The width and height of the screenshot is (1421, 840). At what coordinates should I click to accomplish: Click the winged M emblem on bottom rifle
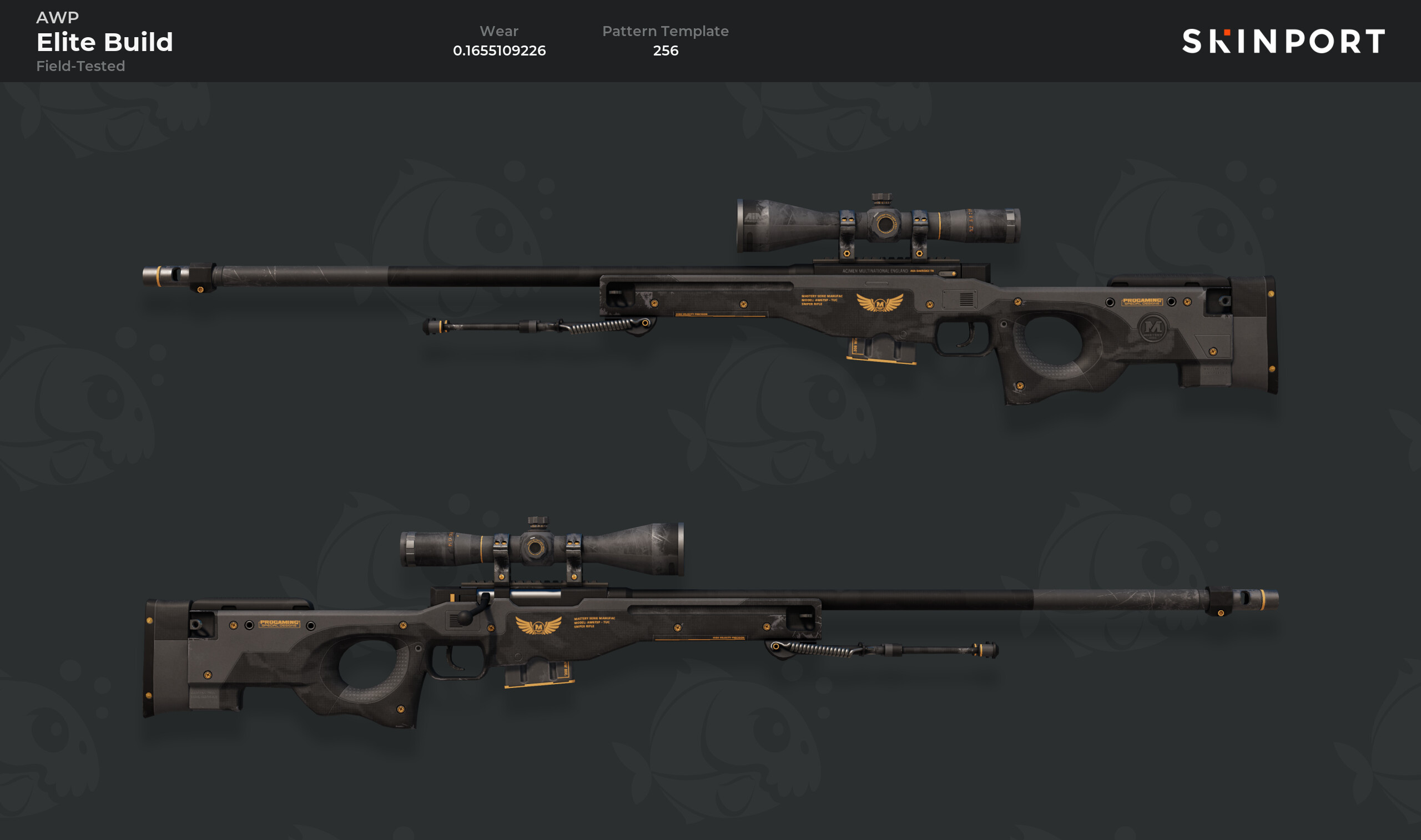point(538,625)
